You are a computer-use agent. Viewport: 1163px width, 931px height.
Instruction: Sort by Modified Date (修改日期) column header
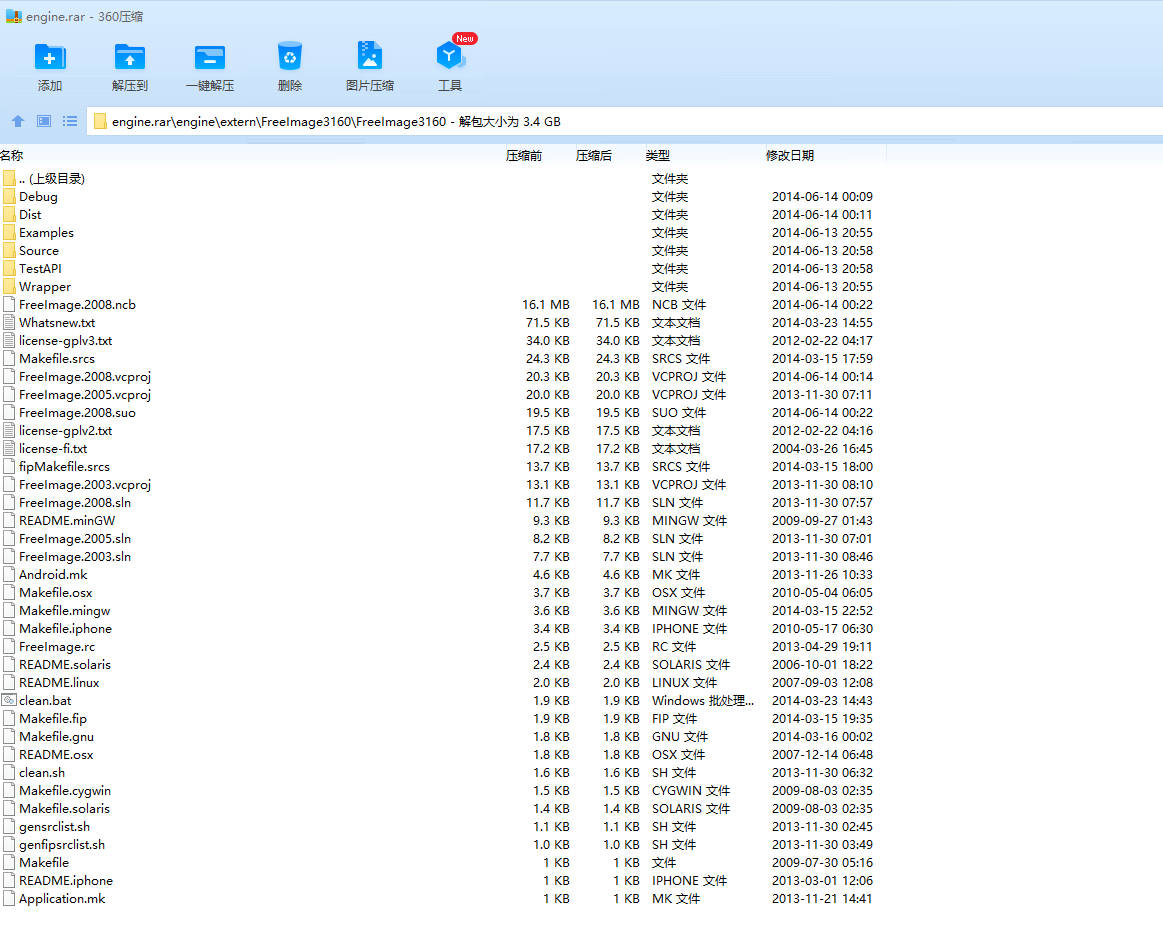(x=790, y=155)
